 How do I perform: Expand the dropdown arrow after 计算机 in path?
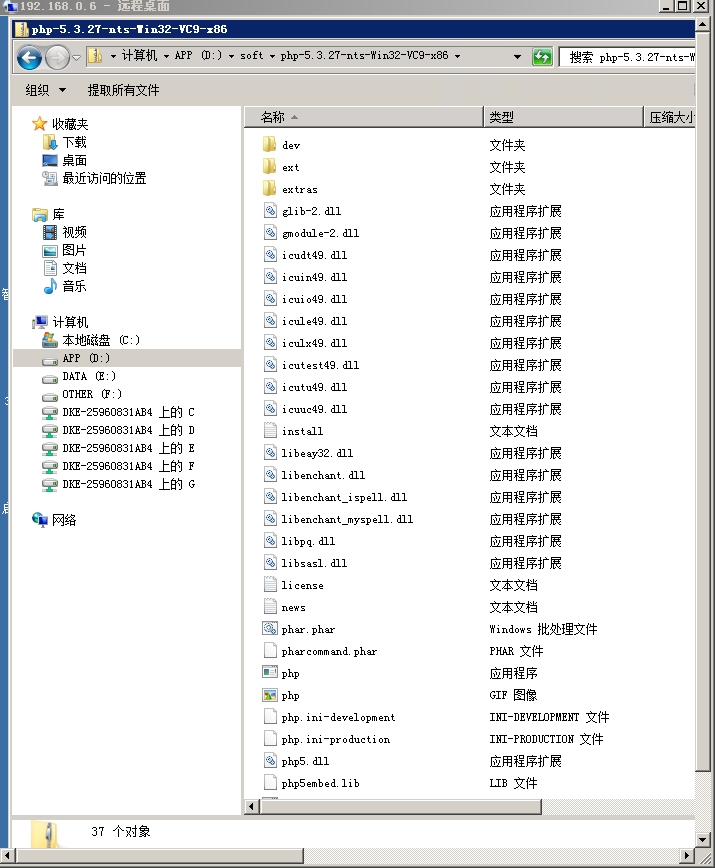click(x=166, y=56)
